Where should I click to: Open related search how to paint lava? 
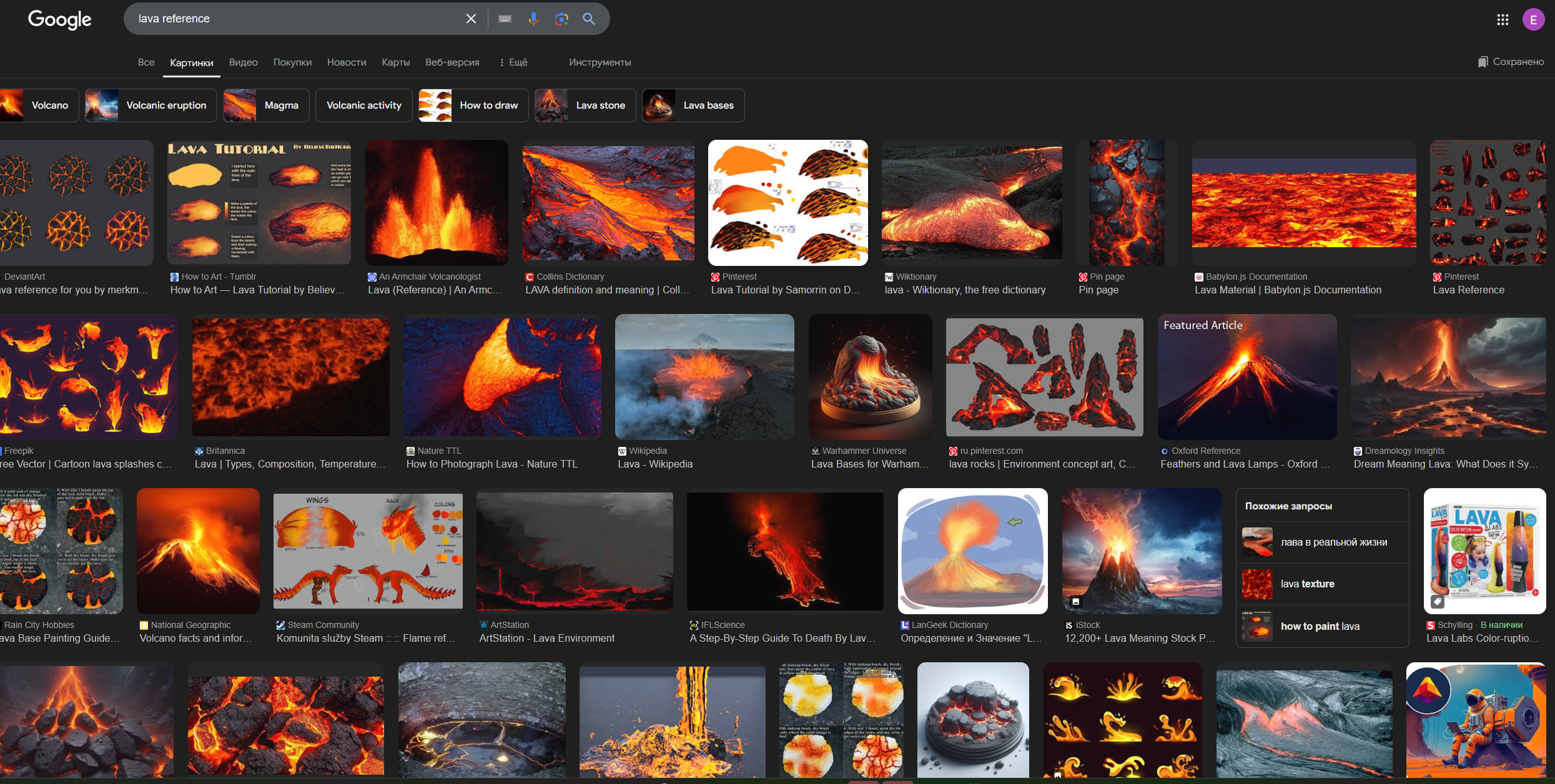pos(1321,627)
